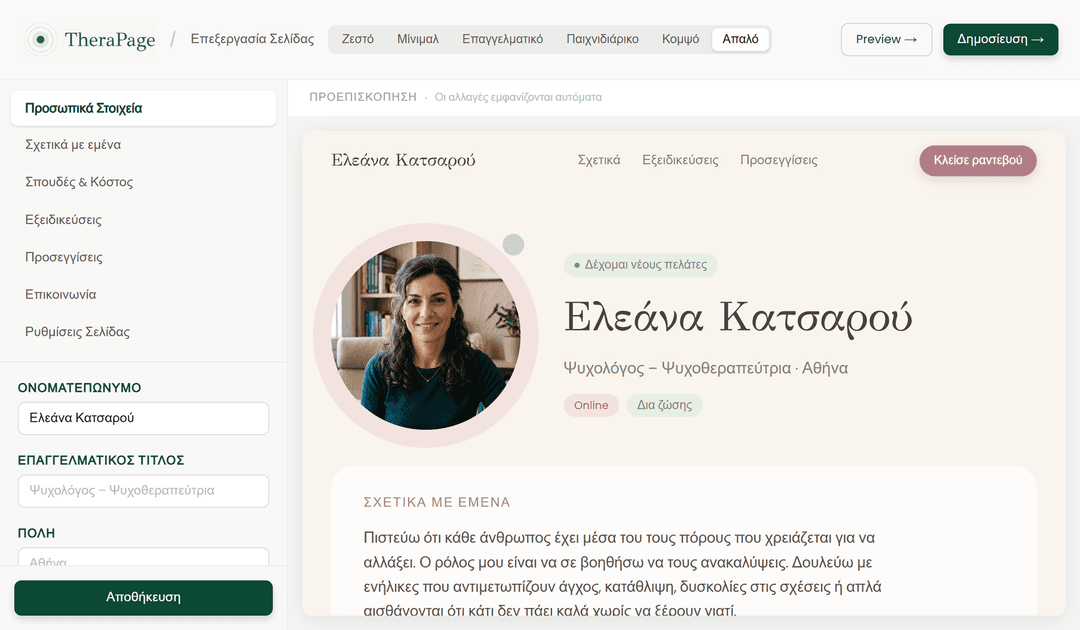Click the ΠΡΟΕΠΙΣΚΟΠΗΣΗ label
Viewport: 1080px width, 630px height.
363,97
